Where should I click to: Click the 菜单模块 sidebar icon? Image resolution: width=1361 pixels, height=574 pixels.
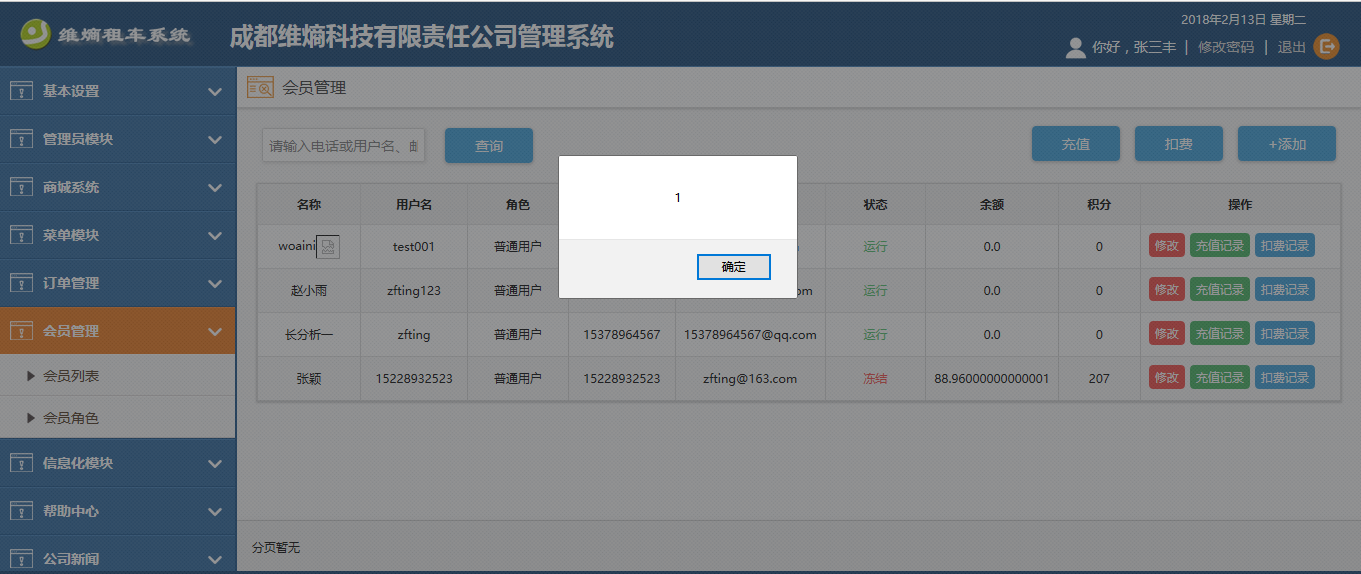click(21, 235)
